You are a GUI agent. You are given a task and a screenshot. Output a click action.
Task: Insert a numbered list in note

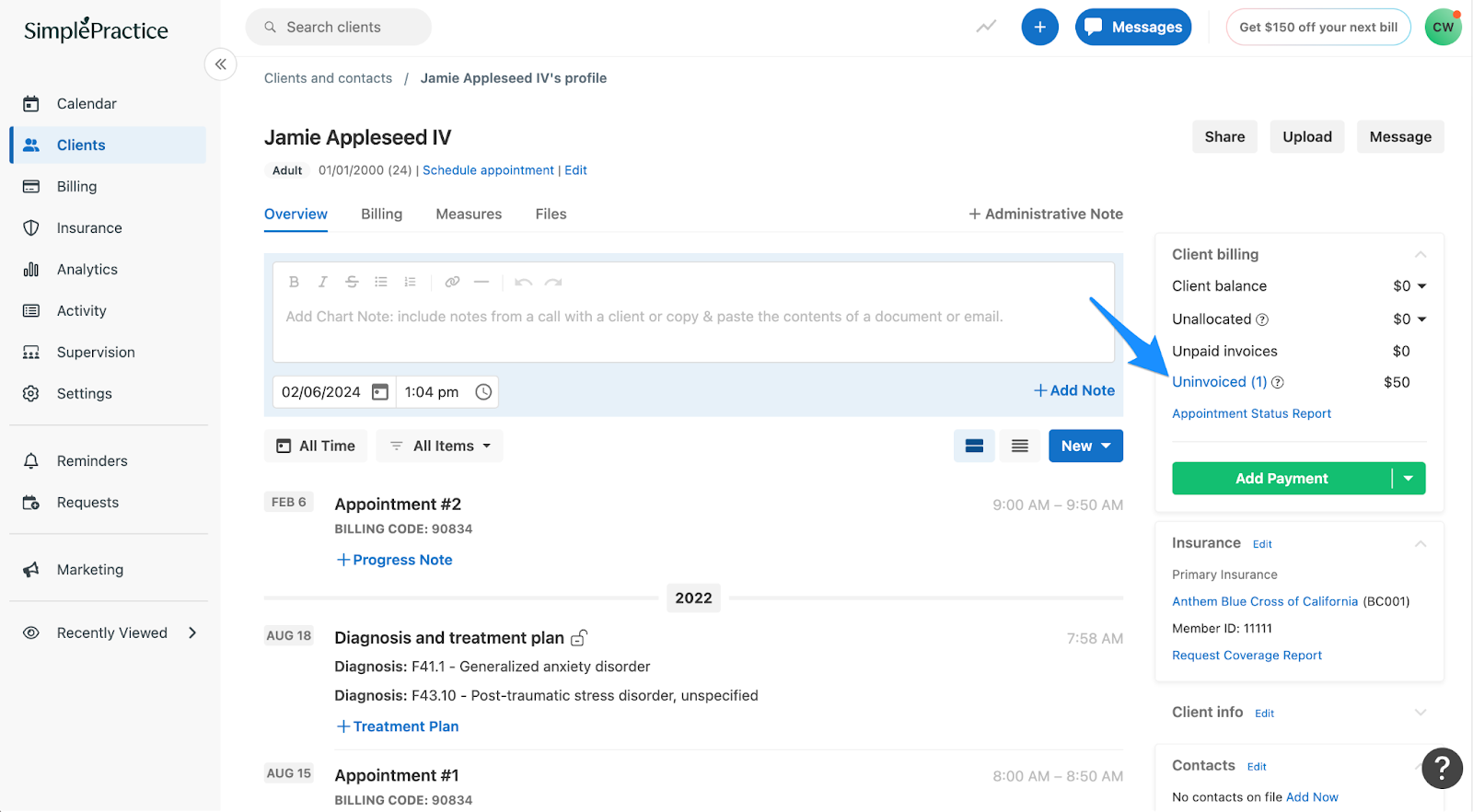pyautogui.click(x=411, y=282)
